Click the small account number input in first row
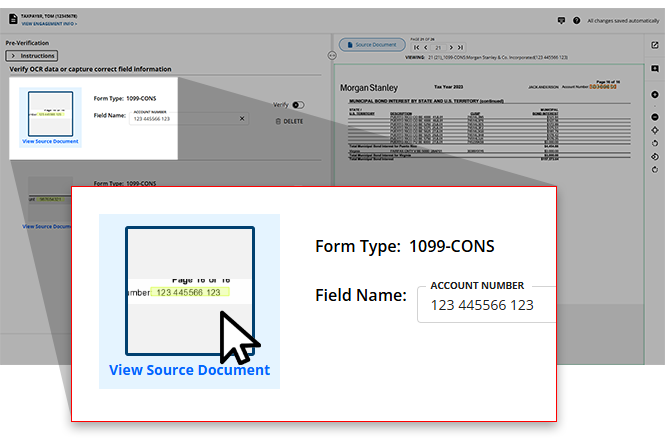Viewport: 665px width, 441px height. [x=189, y=118]
